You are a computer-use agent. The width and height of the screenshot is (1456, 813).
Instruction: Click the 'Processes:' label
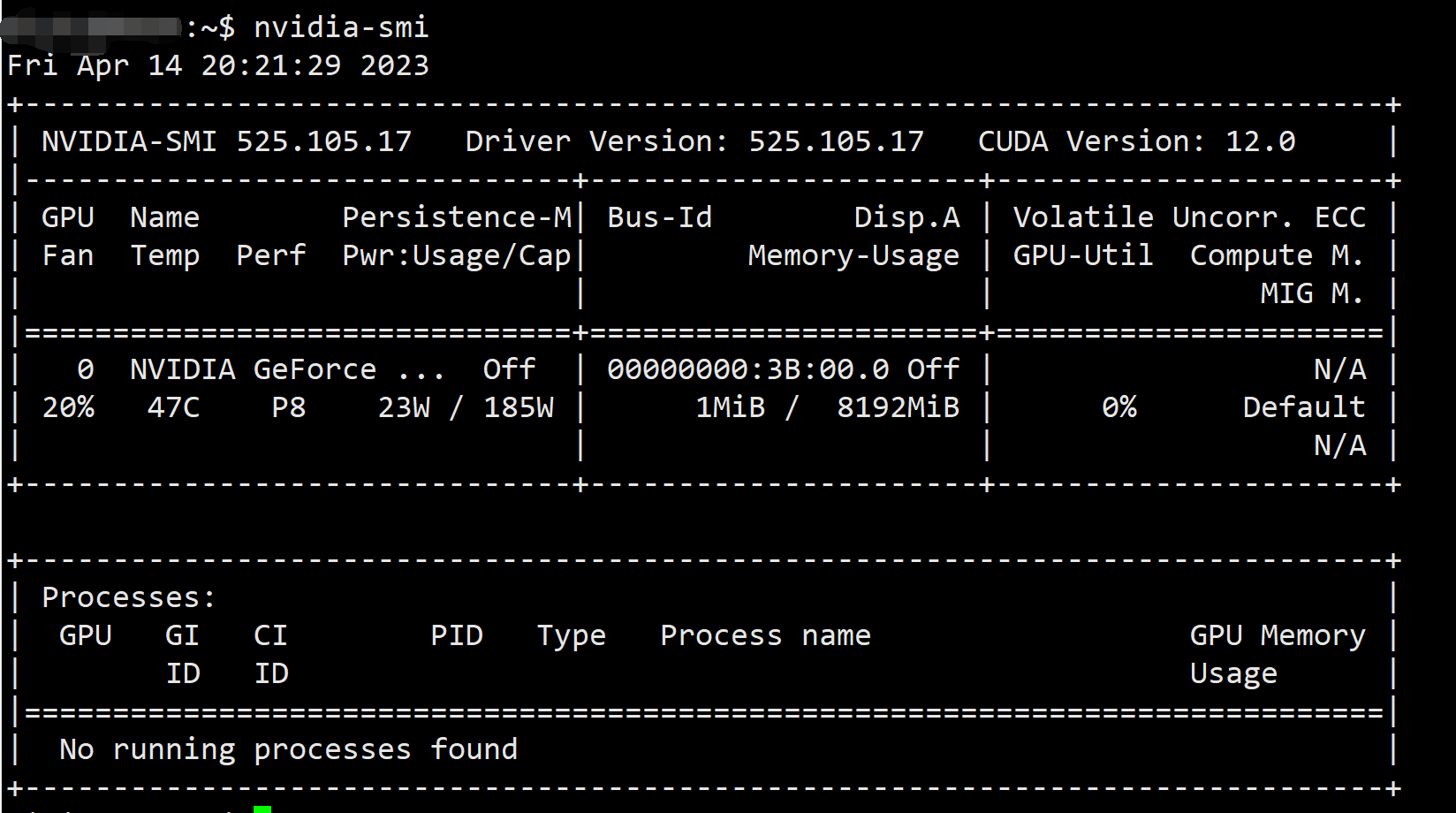pos(129,597)
